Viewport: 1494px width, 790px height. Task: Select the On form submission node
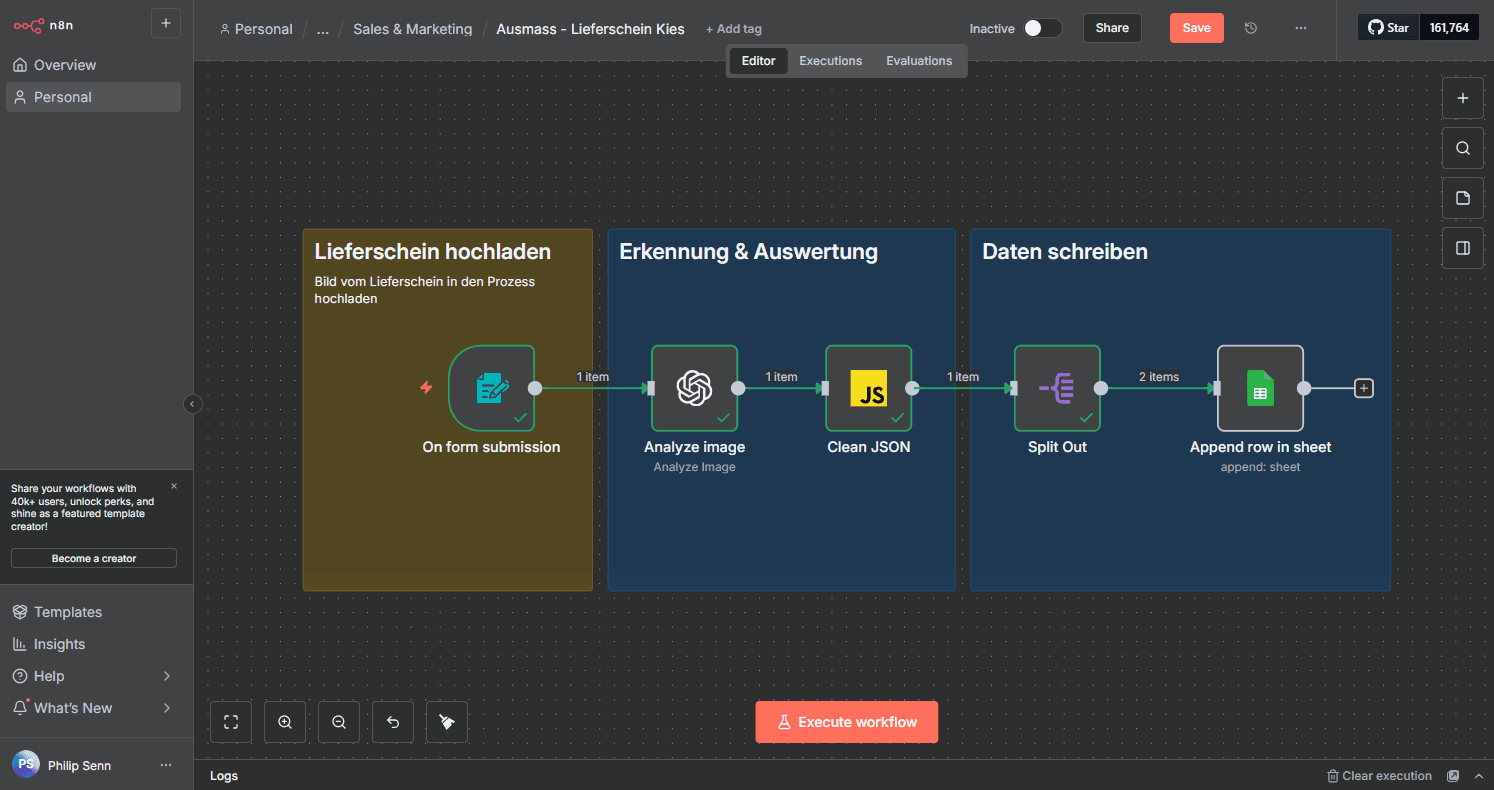click(x=491, y=388)
